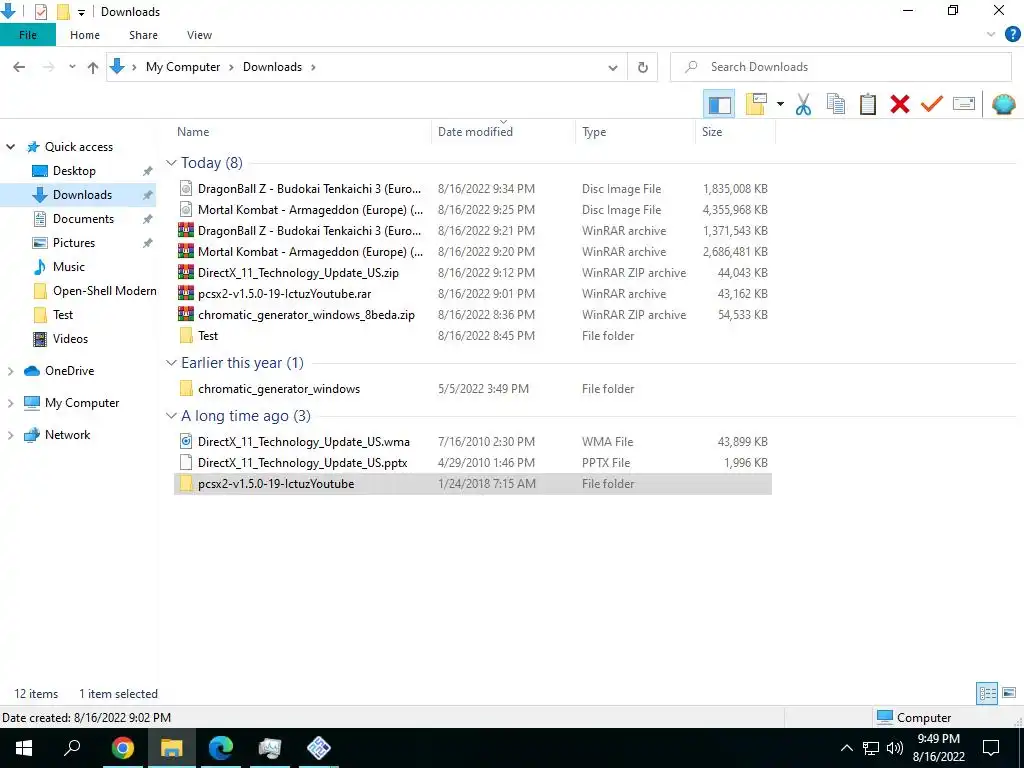Toggle the navigation pane toolbar button

[x=719, y=104]
